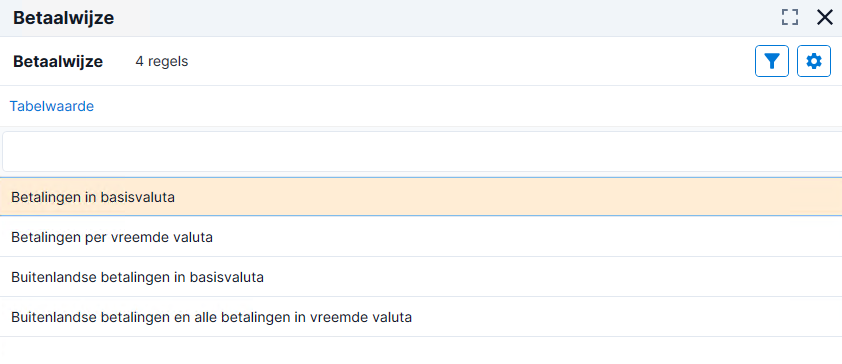
Task: Show view options via the cog button
Action: pyautogui.click(x=814, y=61)
